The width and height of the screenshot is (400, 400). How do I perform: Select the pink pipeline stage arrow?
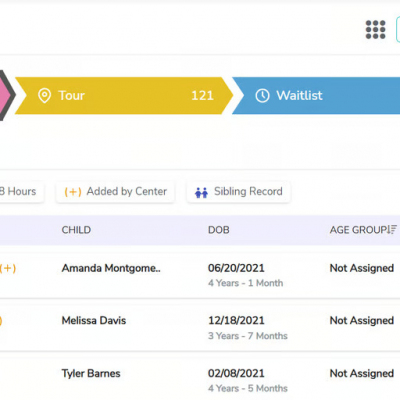(6, 95)
